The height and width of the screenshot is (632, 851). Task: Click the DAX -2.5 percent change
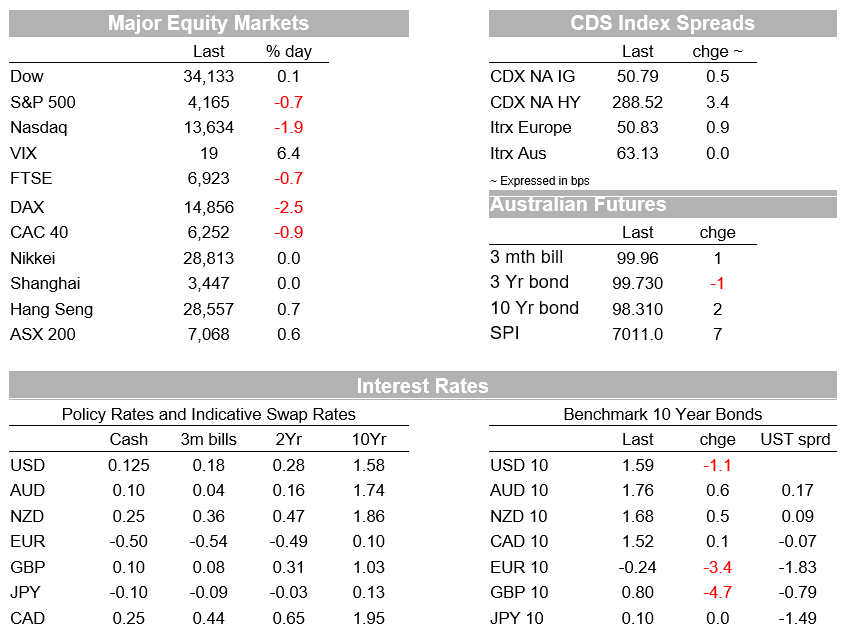point(288,207)
